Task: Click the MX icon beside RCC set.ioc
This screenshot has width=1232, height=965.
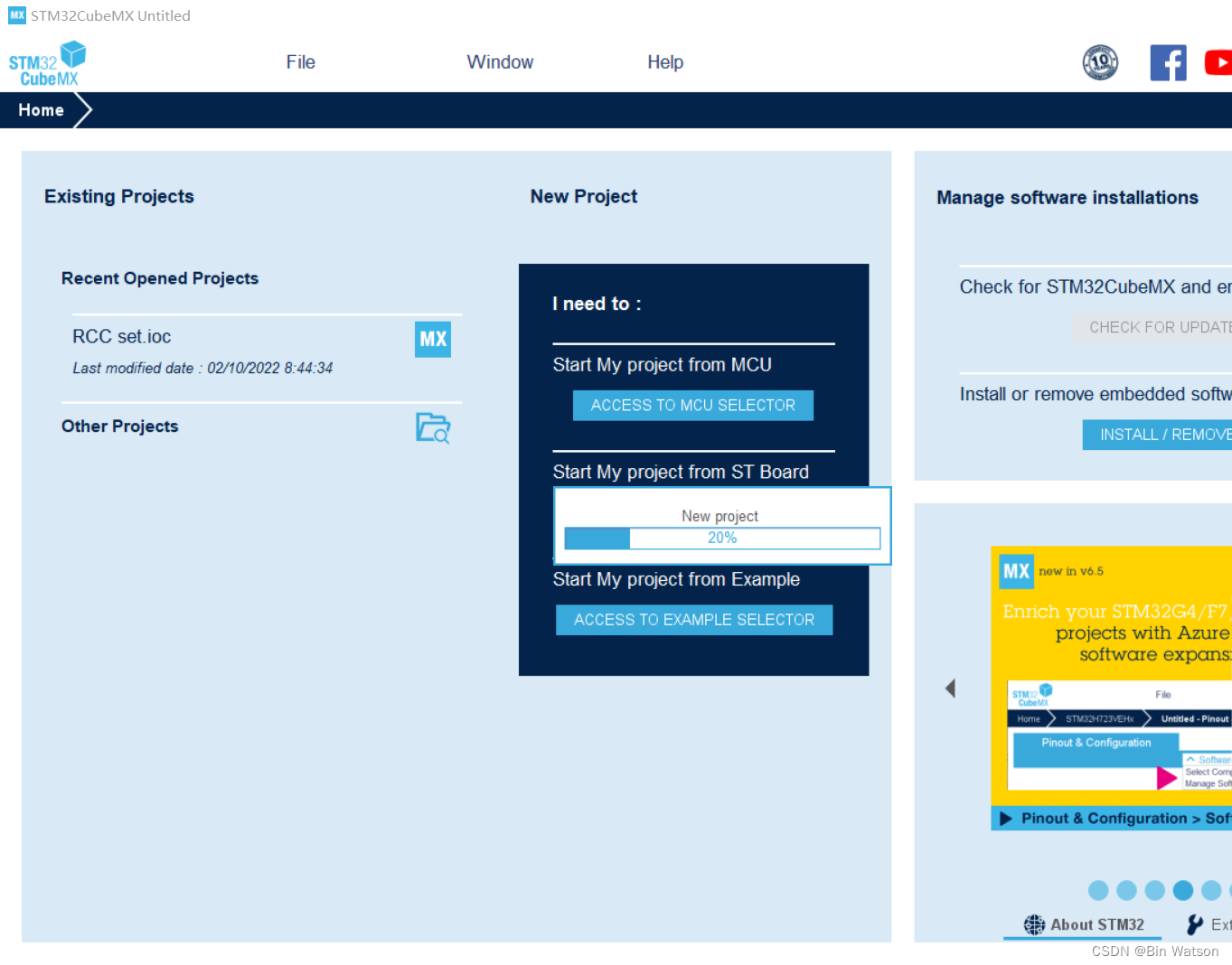Action: point(433,339)
